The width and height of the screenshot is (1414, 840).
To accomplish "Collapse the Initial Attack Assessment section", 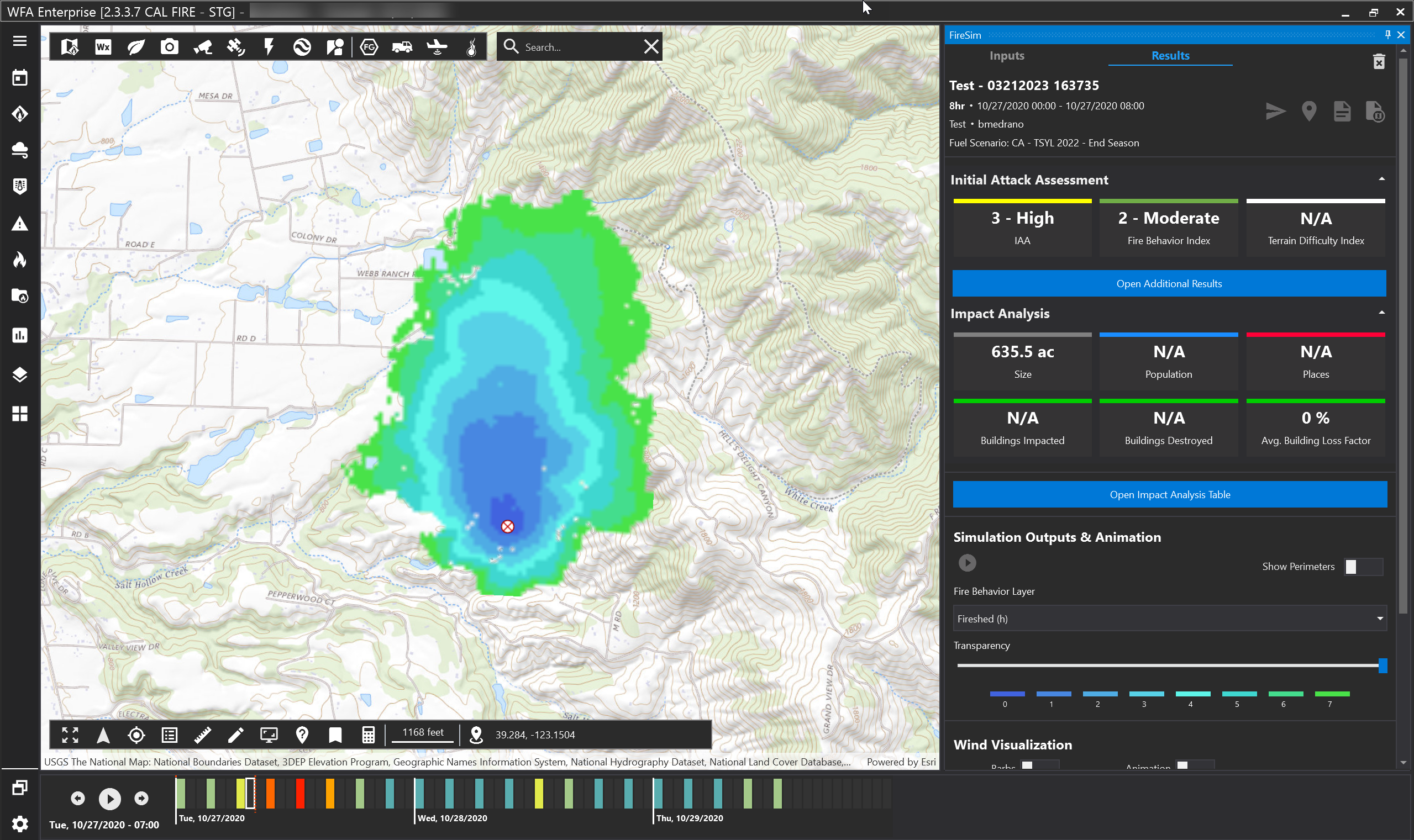I will point(1381,179).
